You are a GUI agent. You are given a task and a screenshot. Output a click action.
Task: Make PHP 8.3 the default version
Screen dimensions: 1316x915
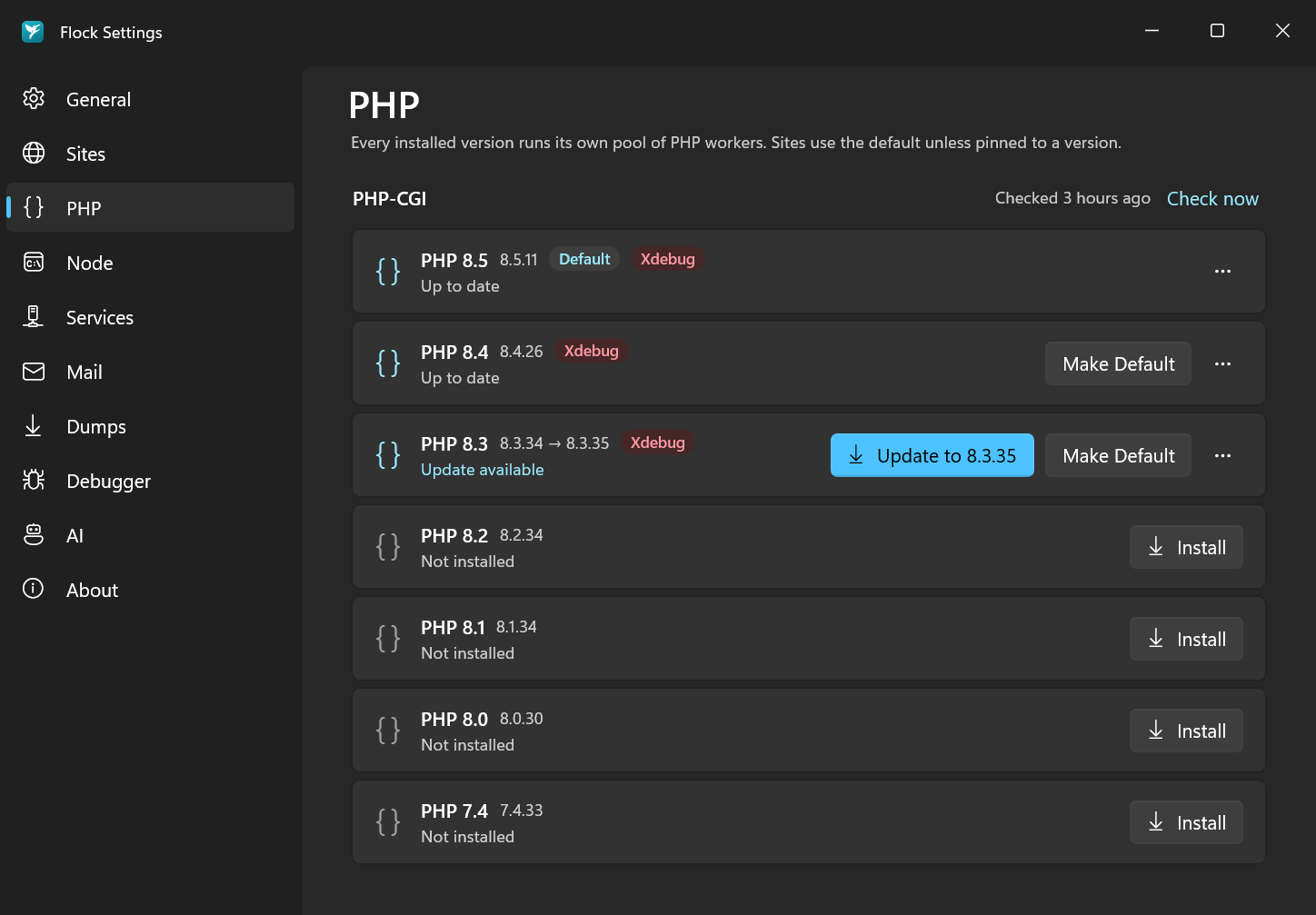pyautogui.click(x=1118, y=455)
